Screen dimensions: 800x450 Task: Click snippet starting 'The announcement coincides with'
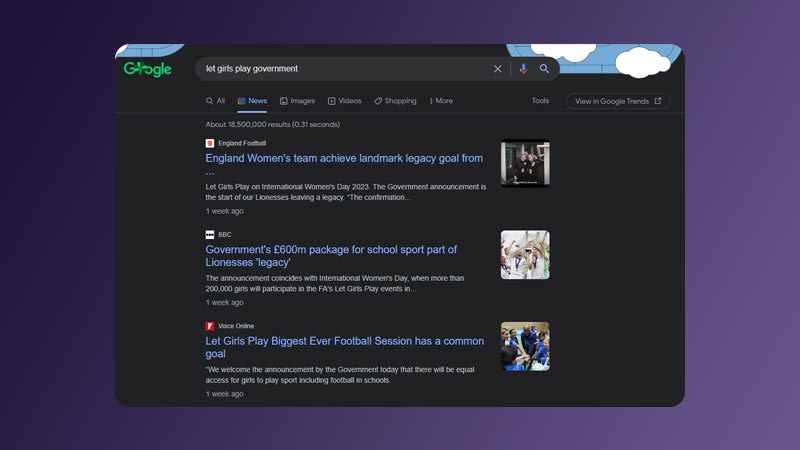pos(335,283)
